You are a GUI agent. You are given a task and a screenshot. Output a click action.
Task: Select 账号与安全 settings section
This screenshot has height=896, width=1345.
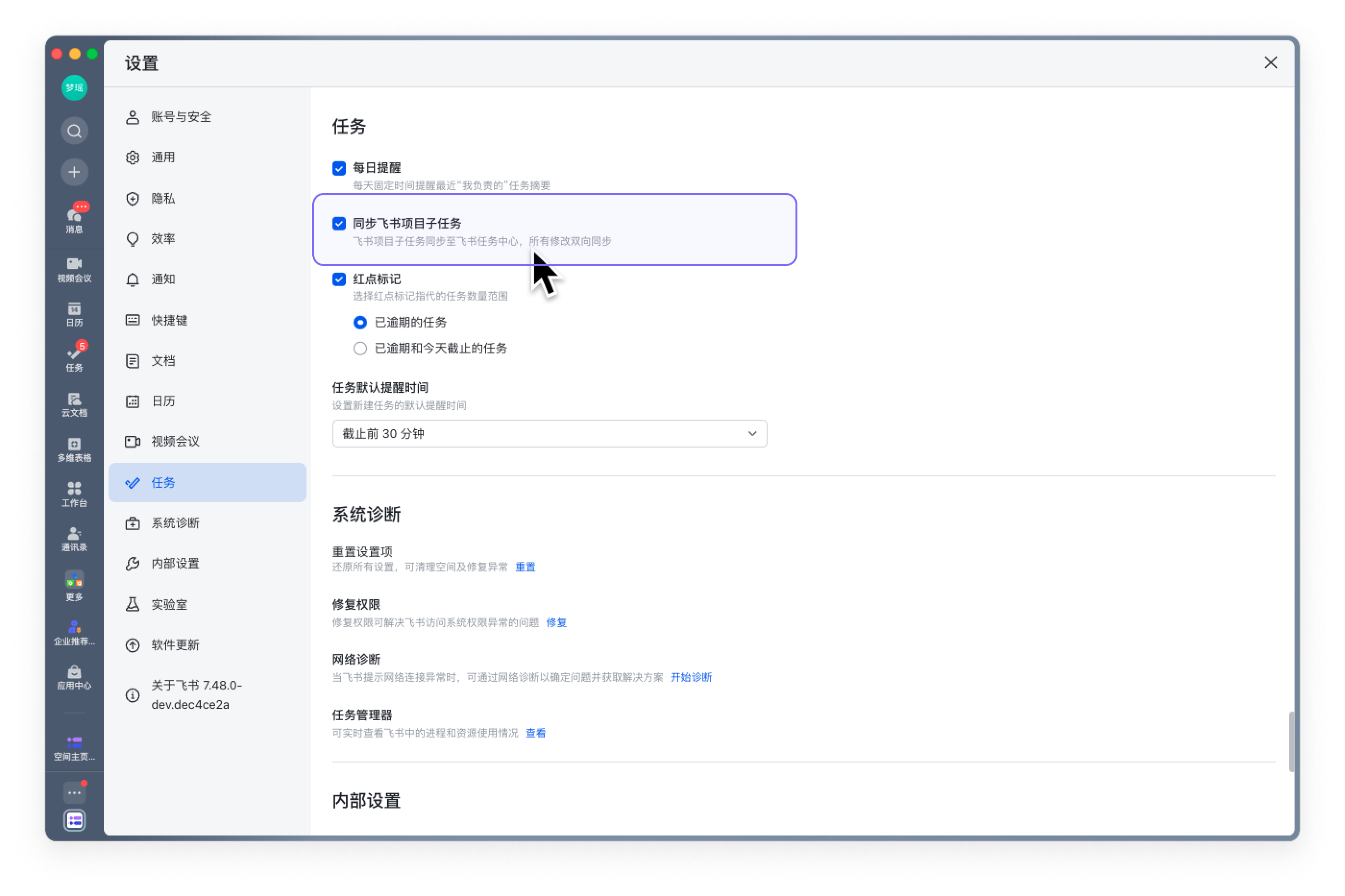pos(207,117)
